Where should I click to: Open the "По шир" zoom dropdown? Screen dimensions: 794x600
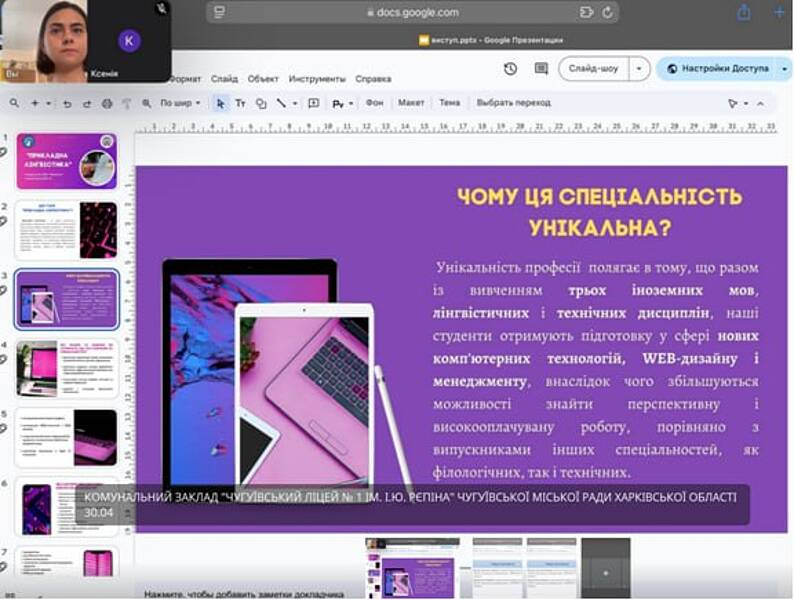(180, 103)
